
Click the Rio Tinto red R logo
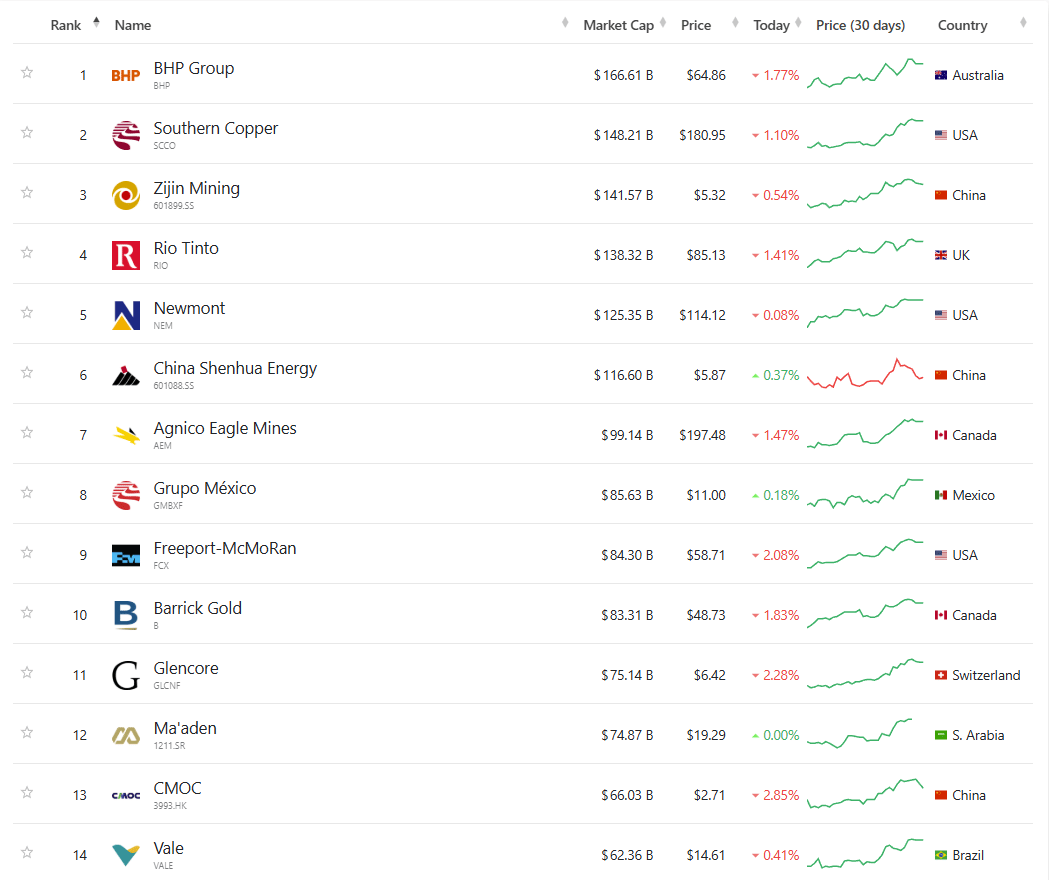[x=124, y=254]
